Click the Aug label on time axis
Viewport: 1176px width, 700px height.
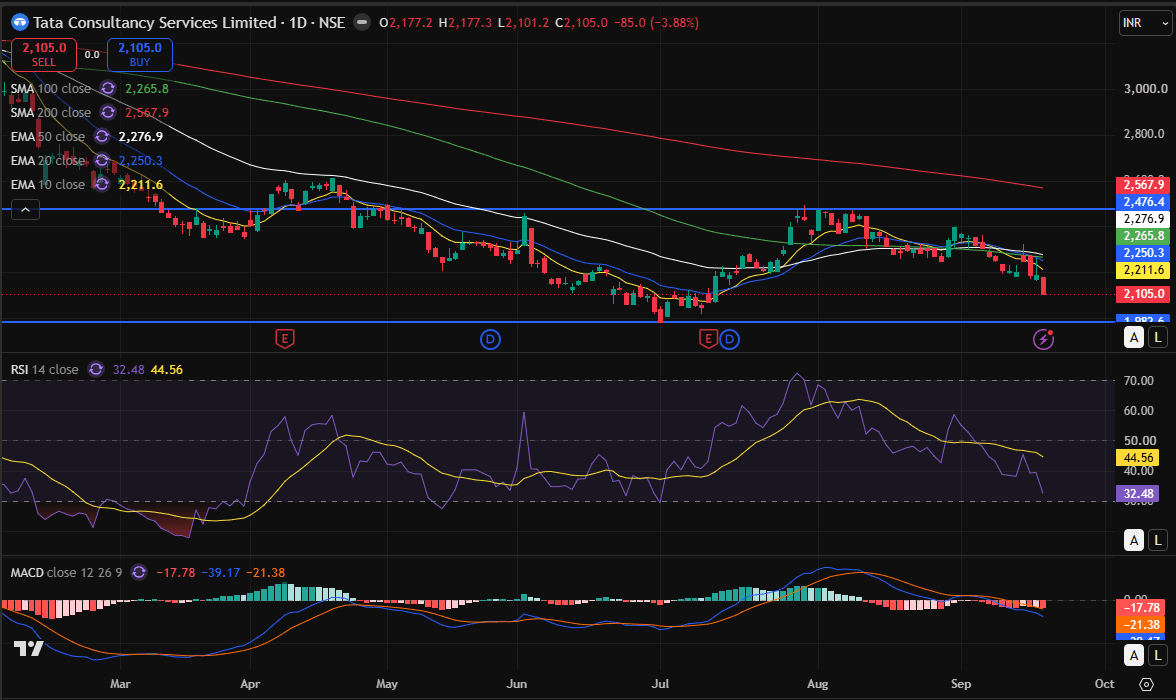(x=818, y=684)
